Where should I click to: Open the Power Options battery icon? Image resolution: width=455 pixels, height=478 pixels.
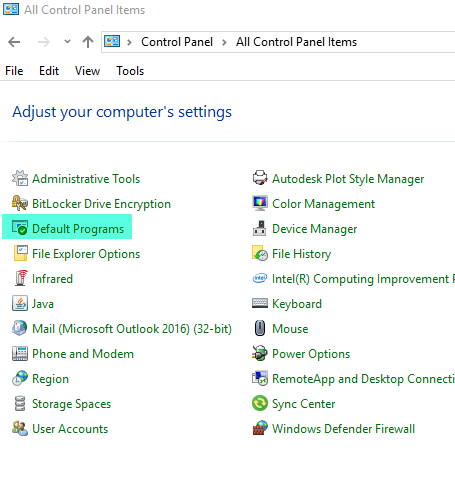(x=260, y=353)
